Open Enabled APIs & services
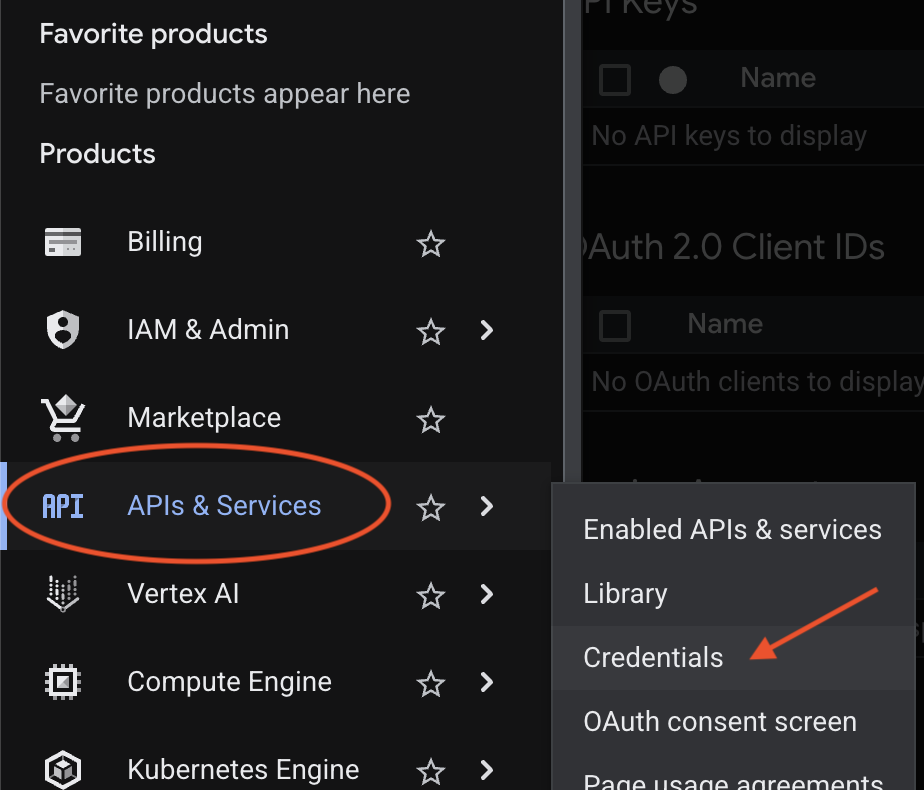The height and width of the screenshot is (790, 924). point(732,529)
